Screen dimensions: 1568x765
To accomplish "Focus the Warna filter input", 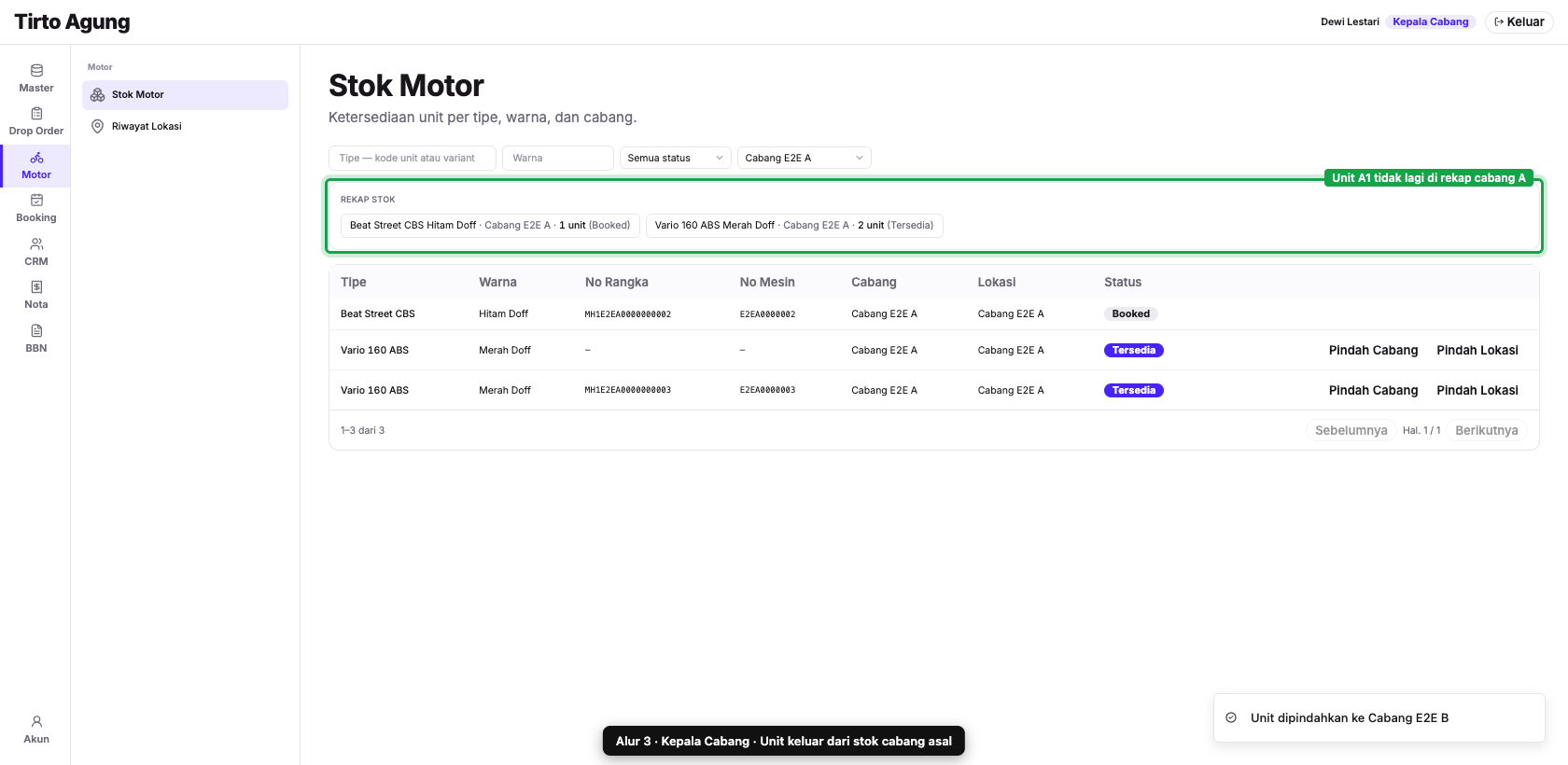I will click(558, 159).
